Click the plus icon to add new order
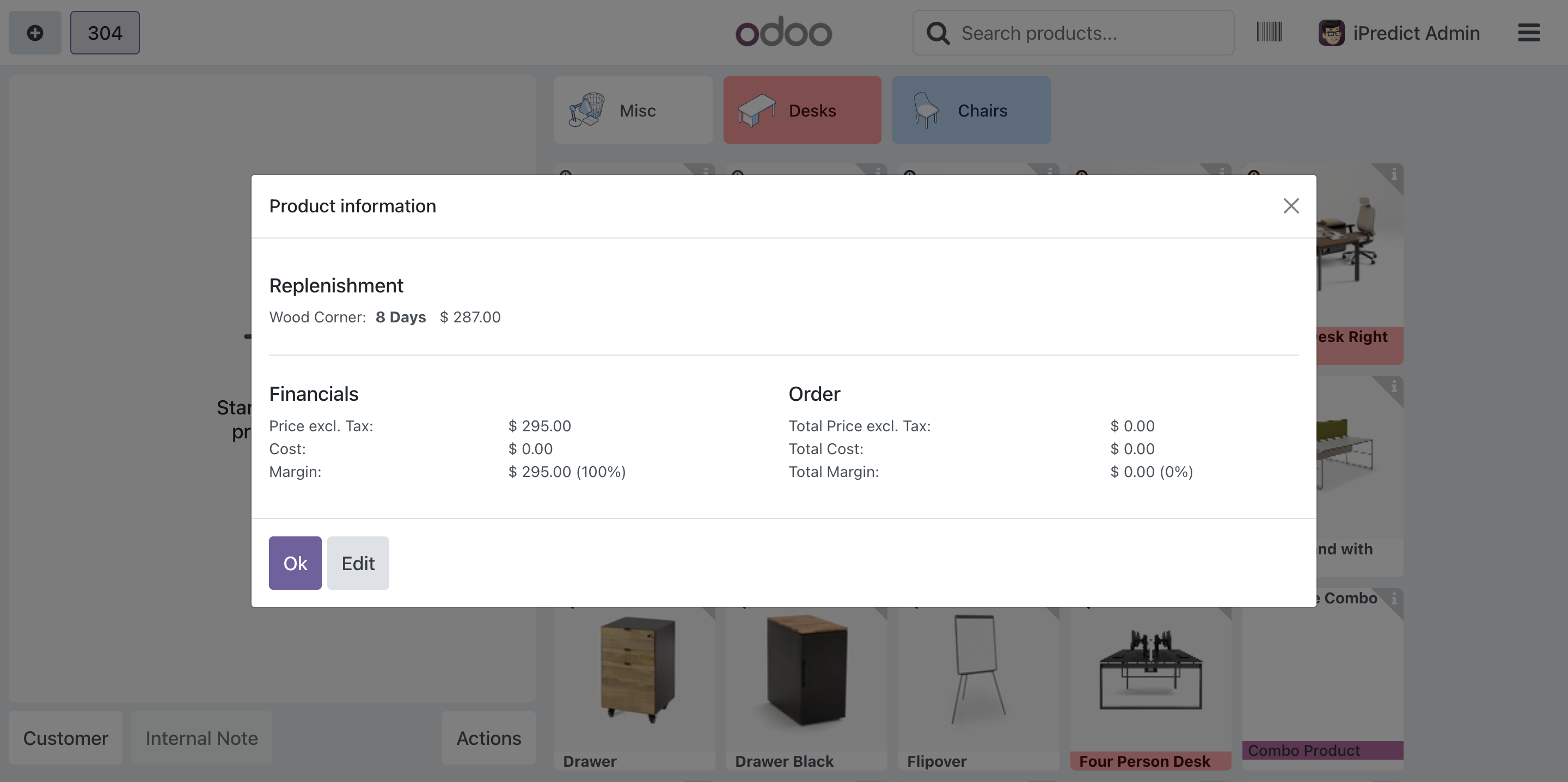The height and width of the screenshot is (782, 1568). click(35, 33)
